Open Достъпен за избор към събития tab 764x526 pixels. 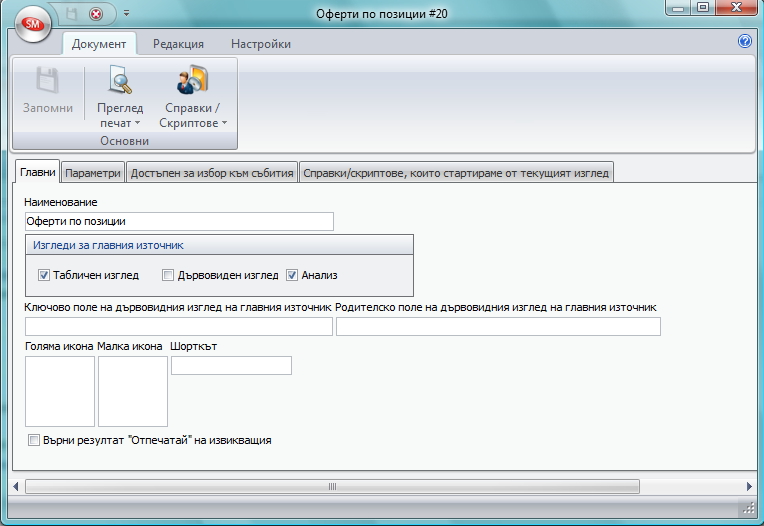click(212, 173)
